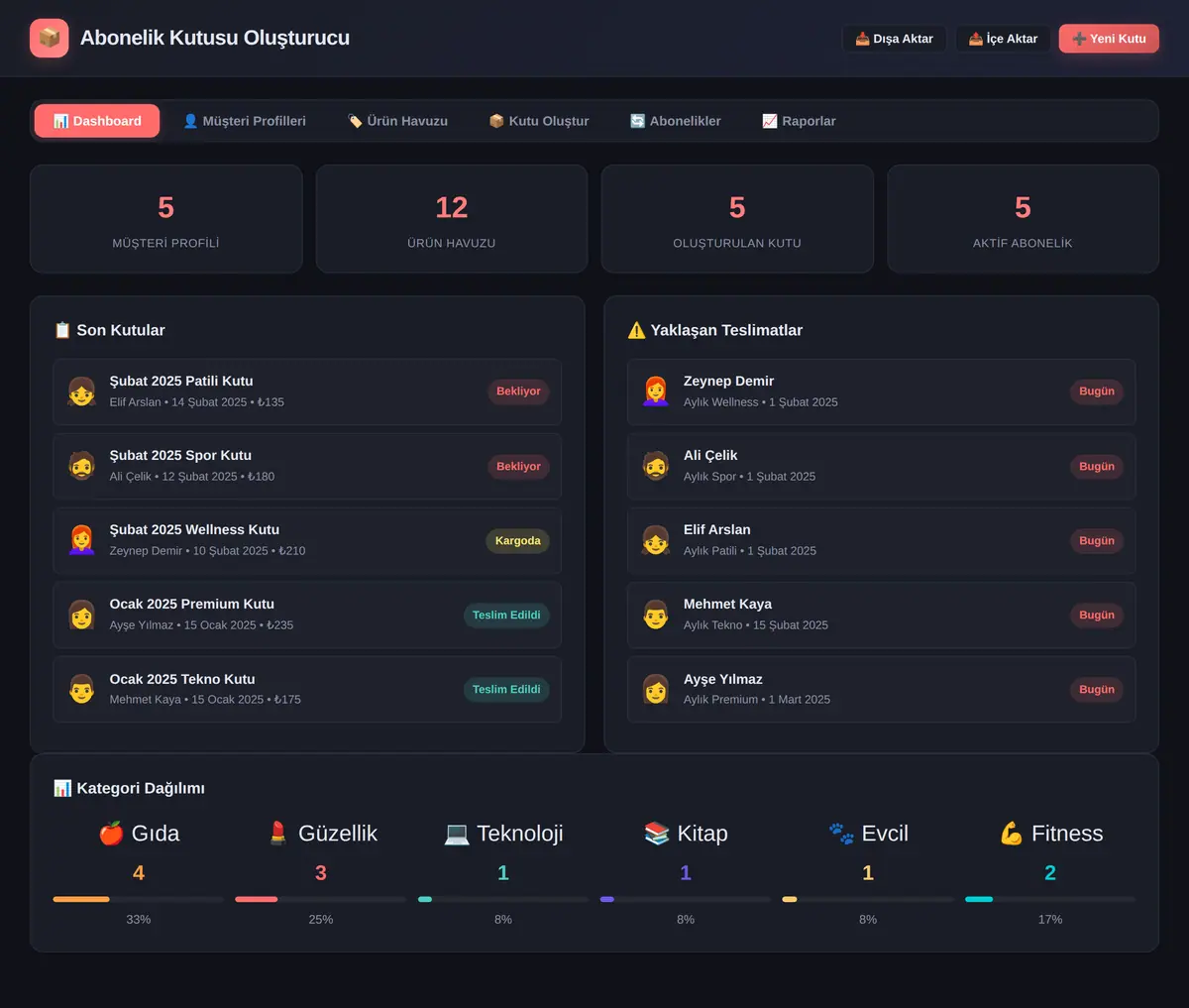
Task: Create a box with Yeni Kutu button
Action: tap(1109, 39)
